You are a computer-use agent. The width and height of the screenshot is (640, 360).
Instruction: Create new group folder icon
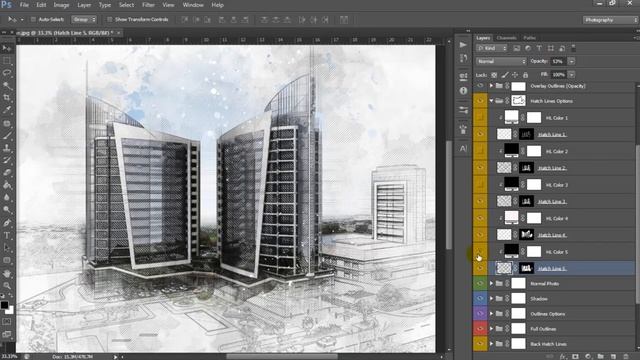600,356
